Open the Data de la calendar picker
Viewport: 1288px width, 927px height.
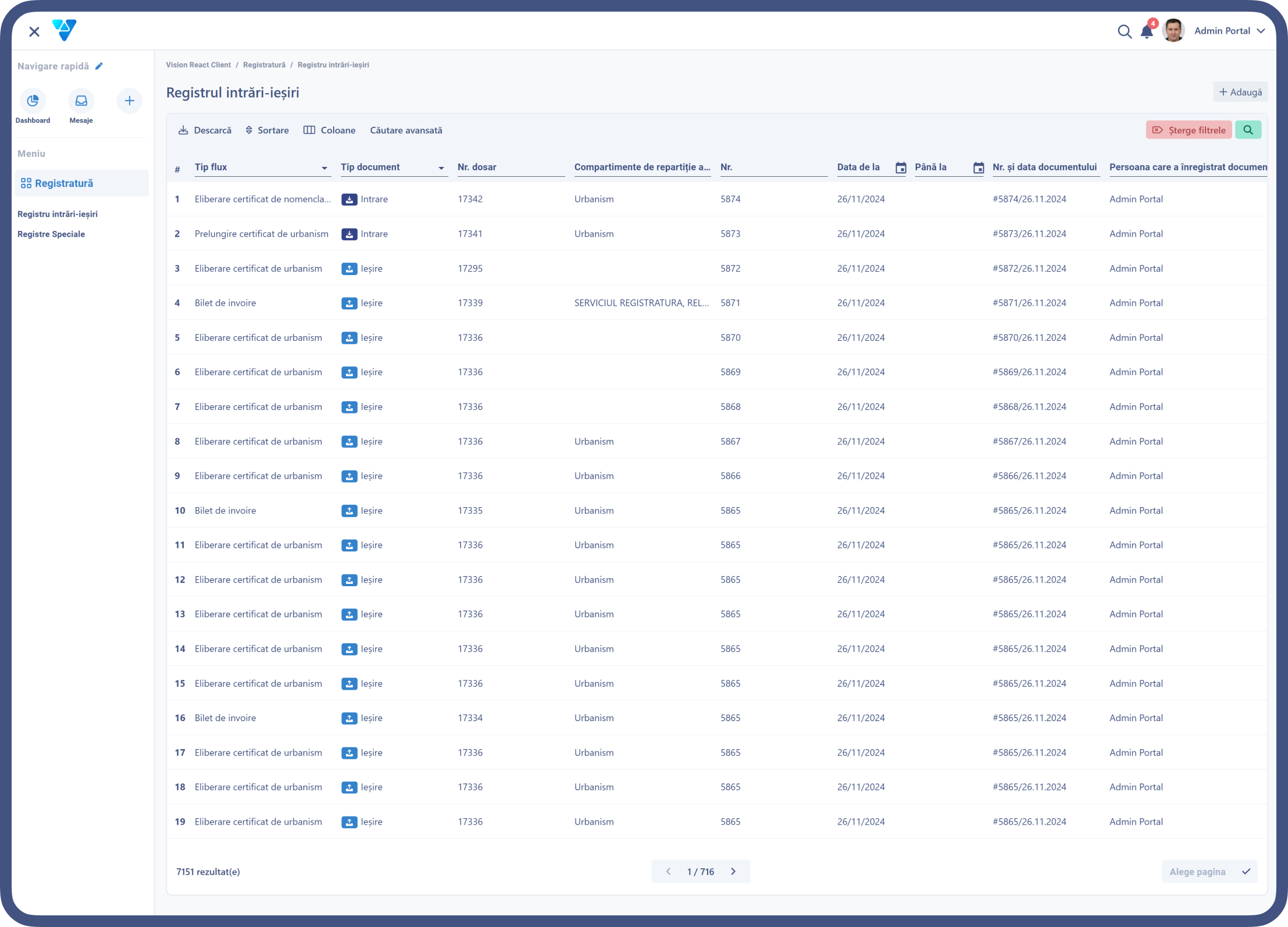[901, 167]
